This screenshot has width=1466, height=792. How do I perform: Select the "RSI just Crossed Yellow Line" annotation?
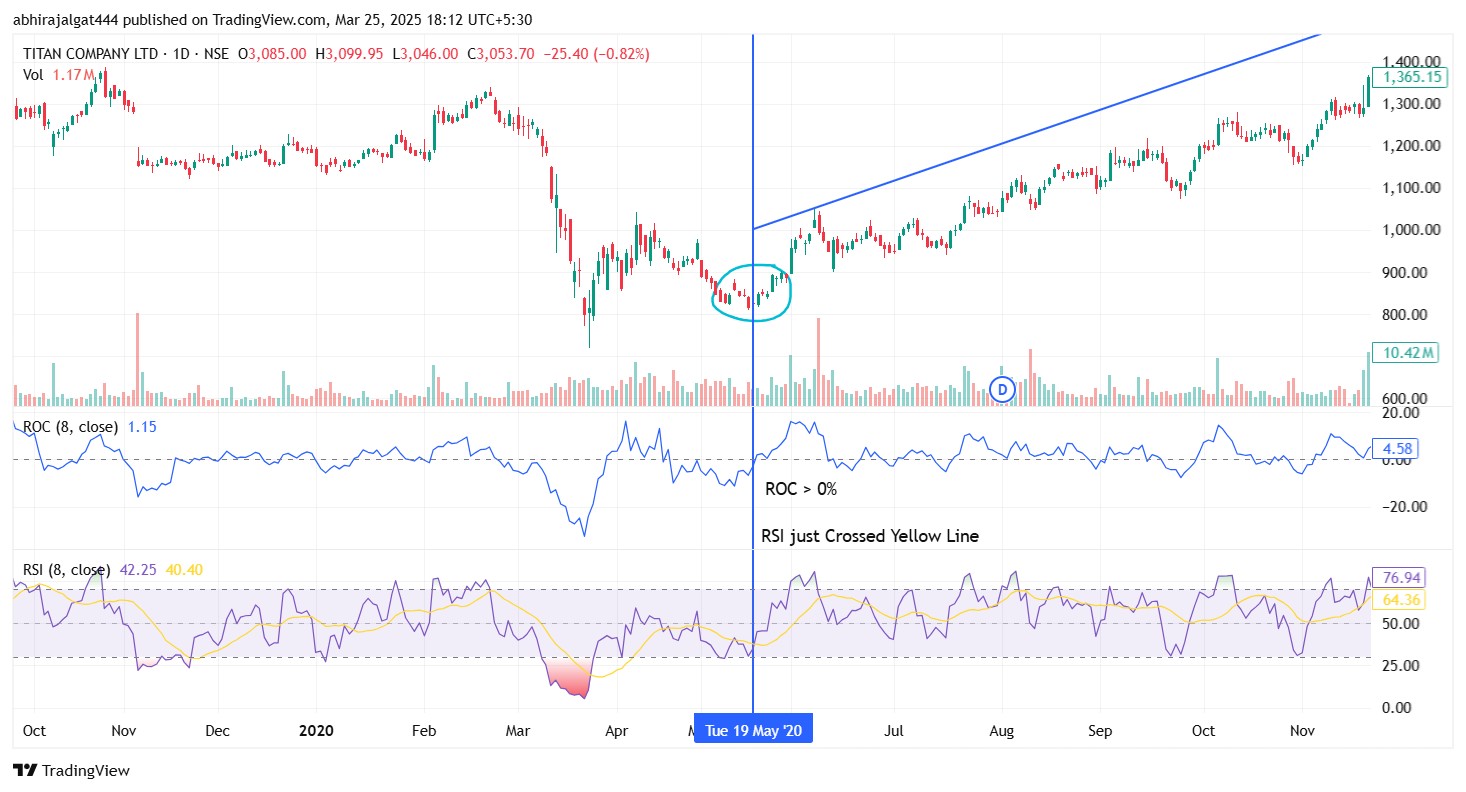(x=870, y=536)
